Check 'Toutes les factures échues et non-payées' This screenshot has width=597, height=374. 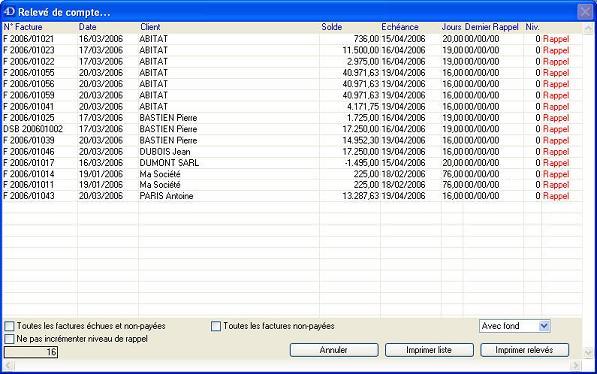pos(9,326)
